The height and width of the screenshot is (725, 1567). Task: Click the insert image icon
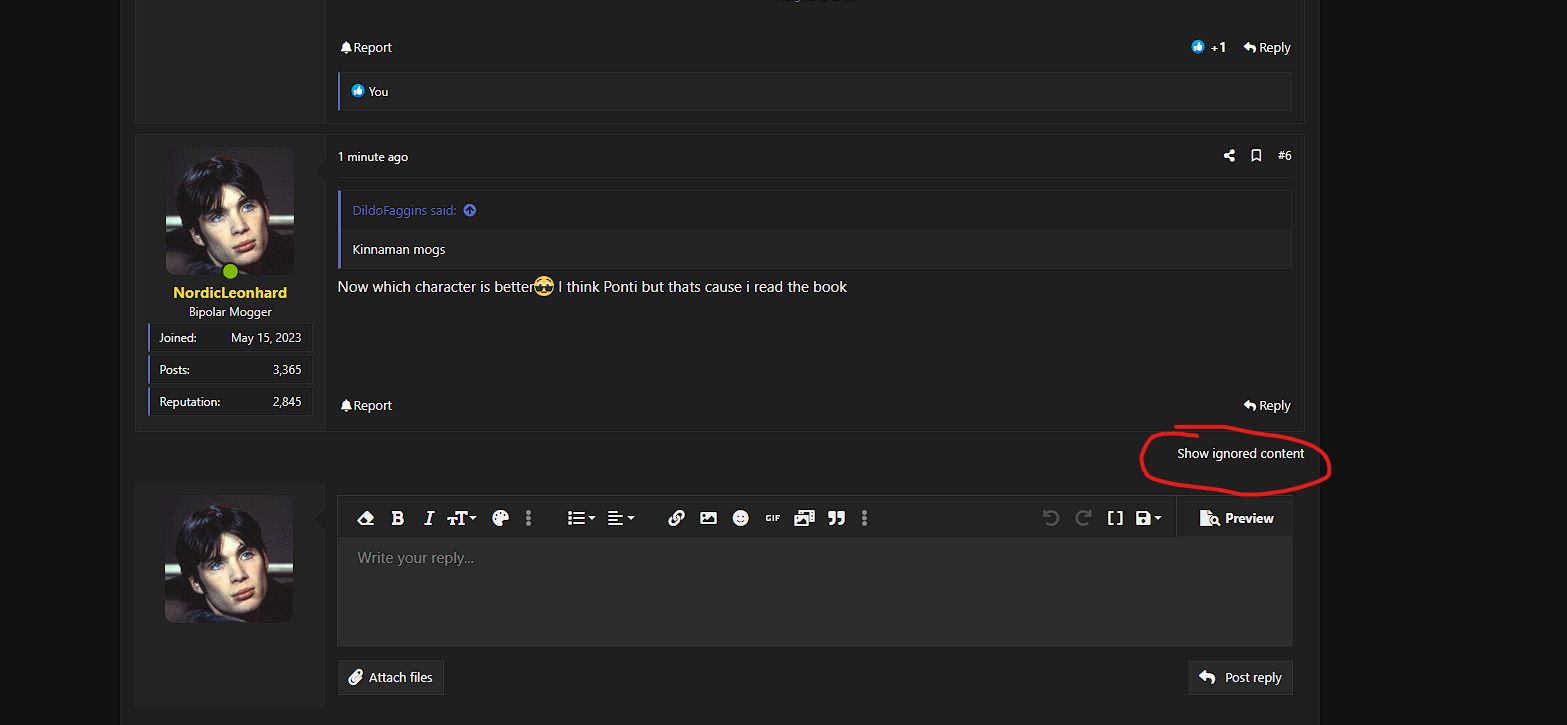pyautogui.click(x=708, y=518)
